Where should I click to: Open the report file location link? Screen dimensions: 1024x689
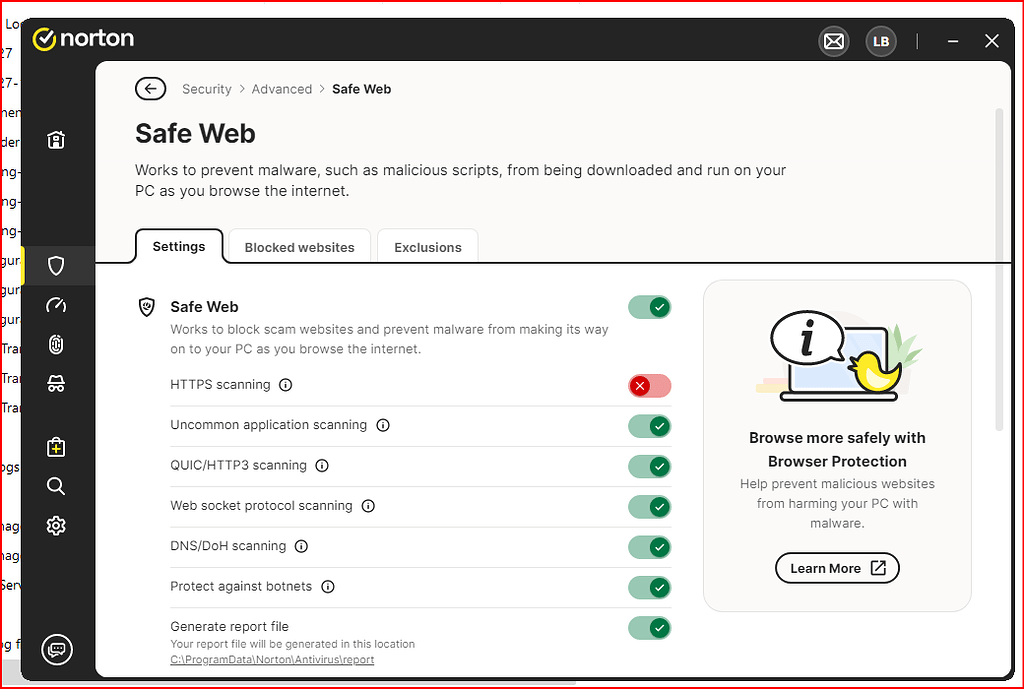(272, 659)
